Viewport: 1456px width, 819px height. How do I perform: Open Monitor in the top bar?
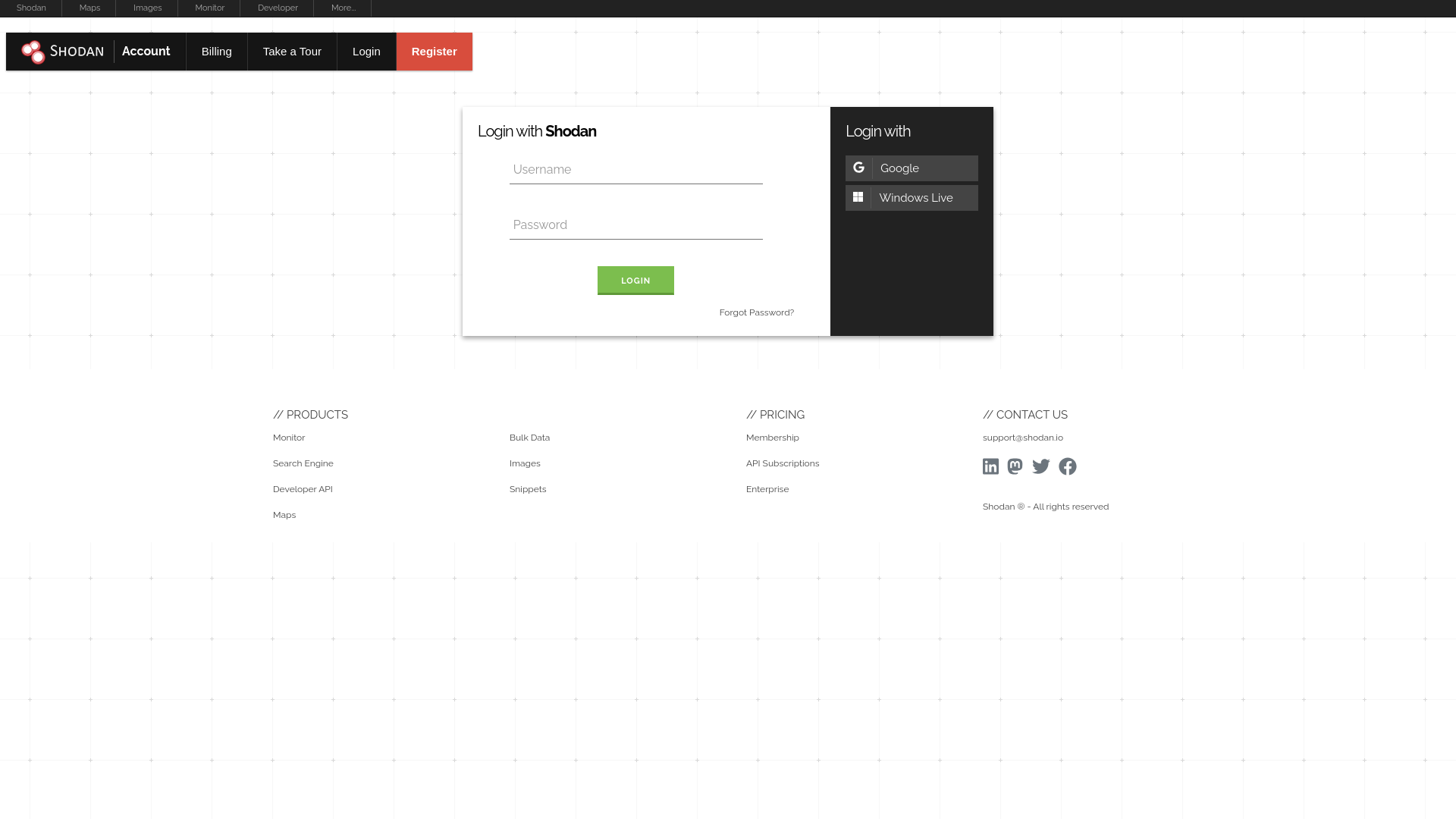[209, 8]
